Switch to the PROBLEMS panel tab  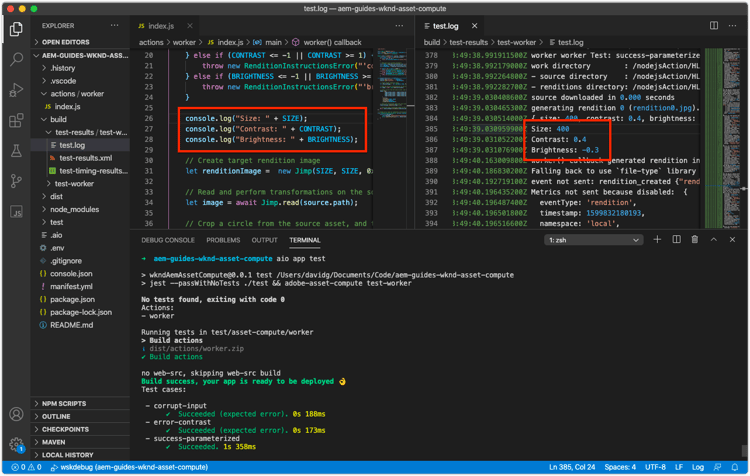point(223,240)
